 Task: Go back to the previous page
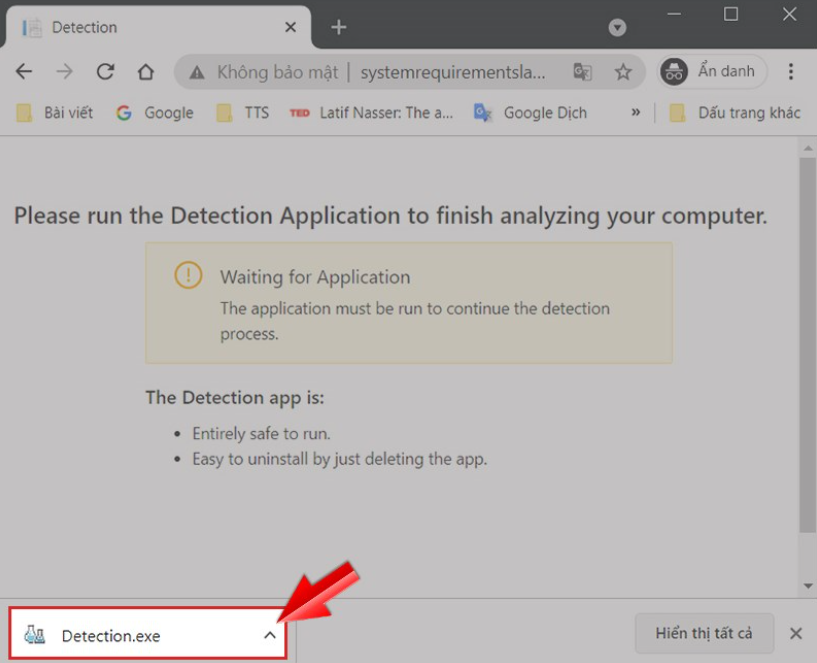pyautogui.click(x=24, y=71)
